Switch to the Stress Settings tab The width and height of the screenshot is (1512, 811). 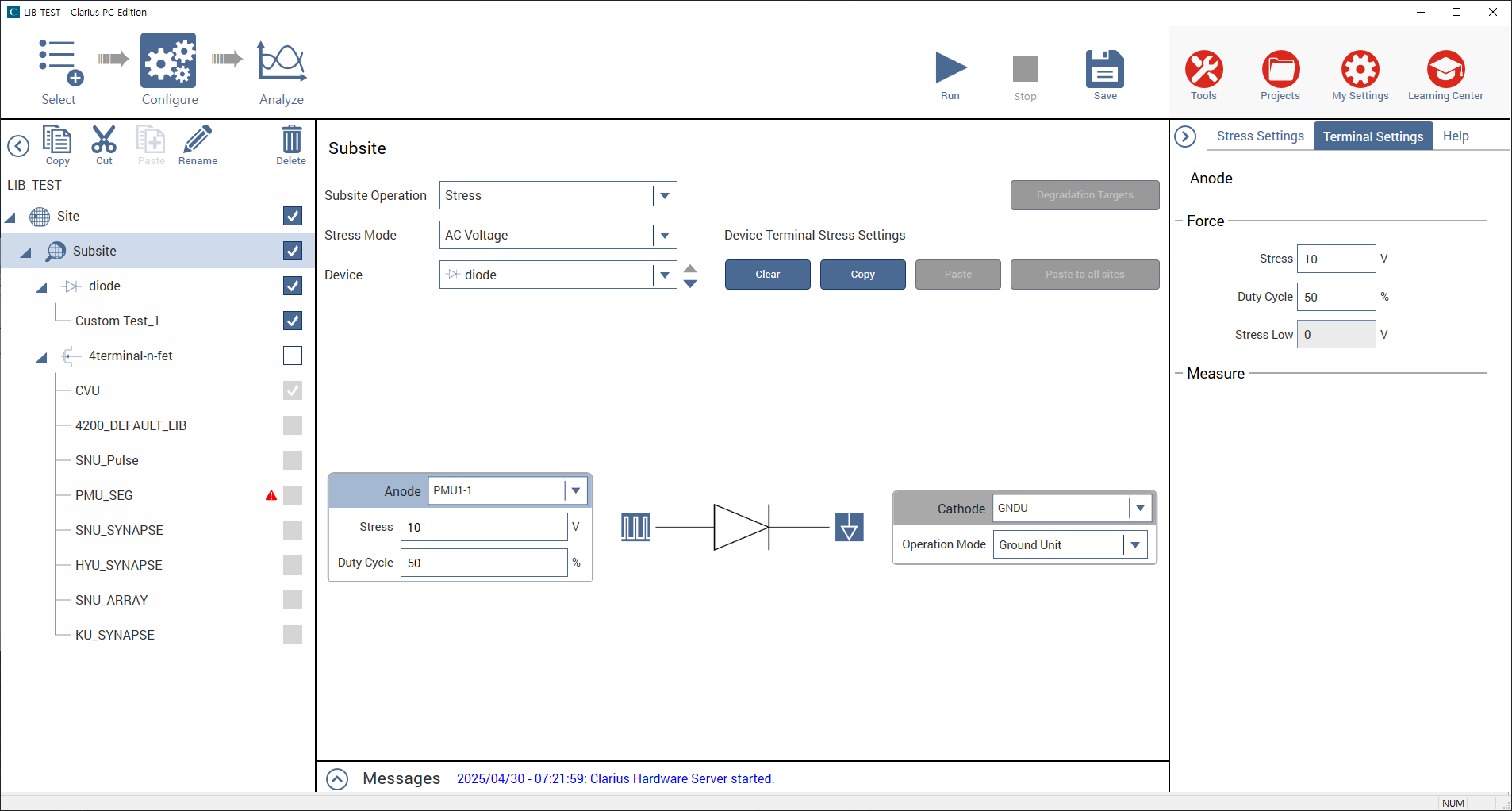tap(1260, 136)
